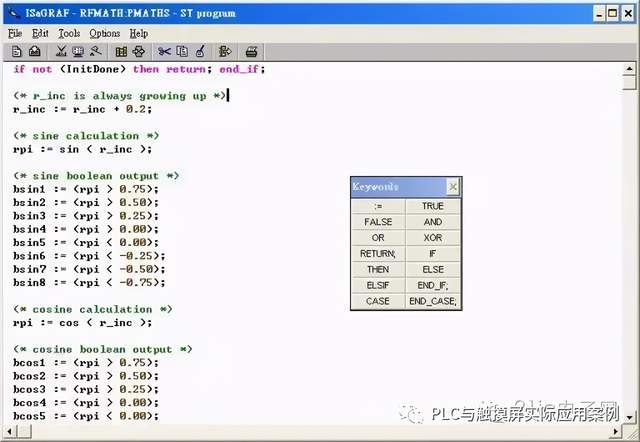Open the Options menu

[x=105, y=33]
